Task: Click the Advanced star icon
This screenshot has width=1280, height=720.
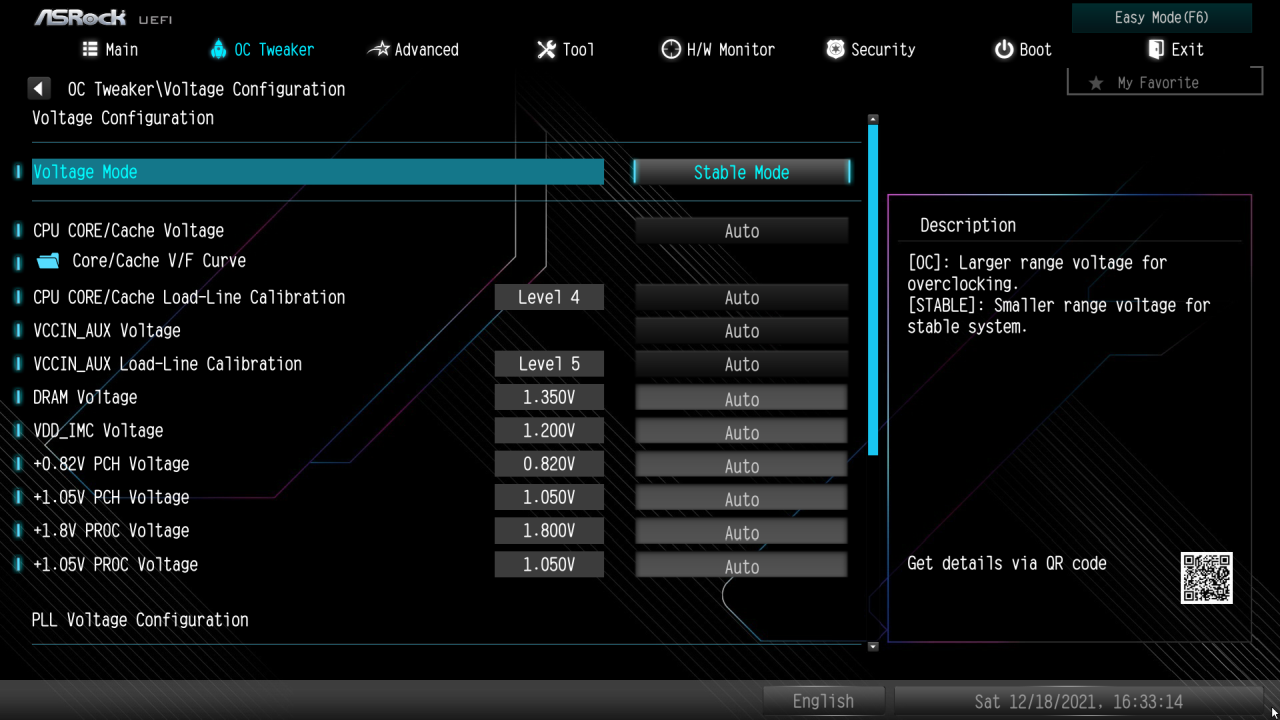Action: [x=379, y=49]
